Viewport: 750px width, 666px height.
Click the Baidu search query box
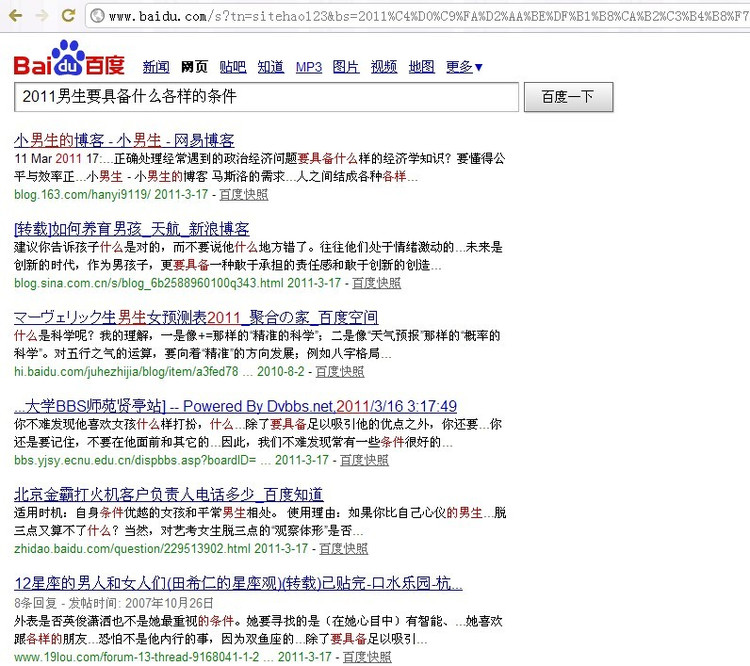coord(266,97)
